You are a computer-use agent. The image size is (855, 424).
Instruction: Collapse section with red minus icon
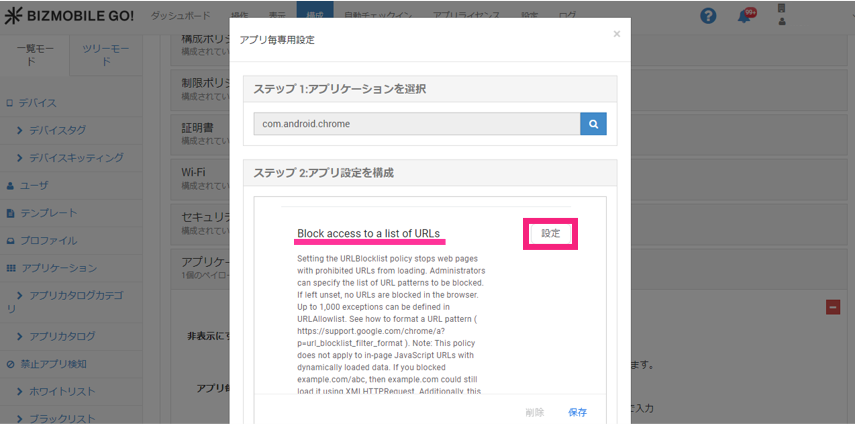point(832,308)
